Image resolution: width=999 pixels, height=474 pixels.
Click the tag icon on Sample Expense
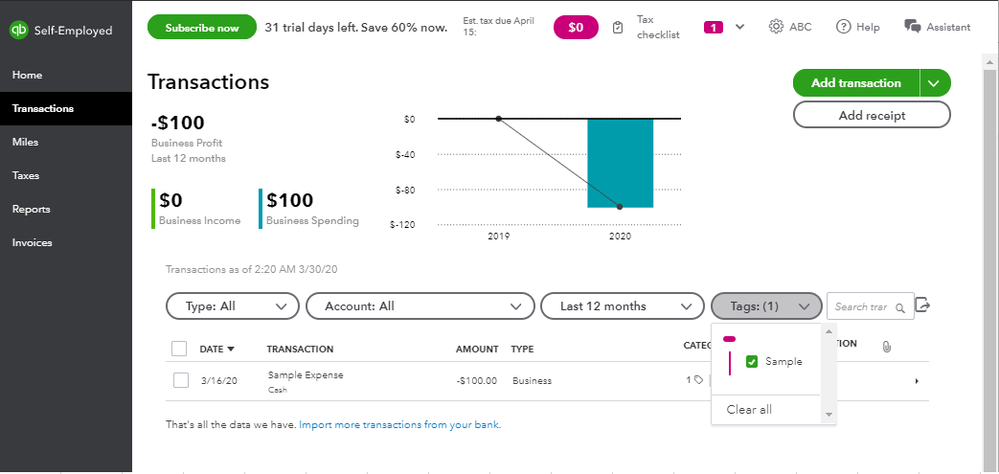(698, 380)
